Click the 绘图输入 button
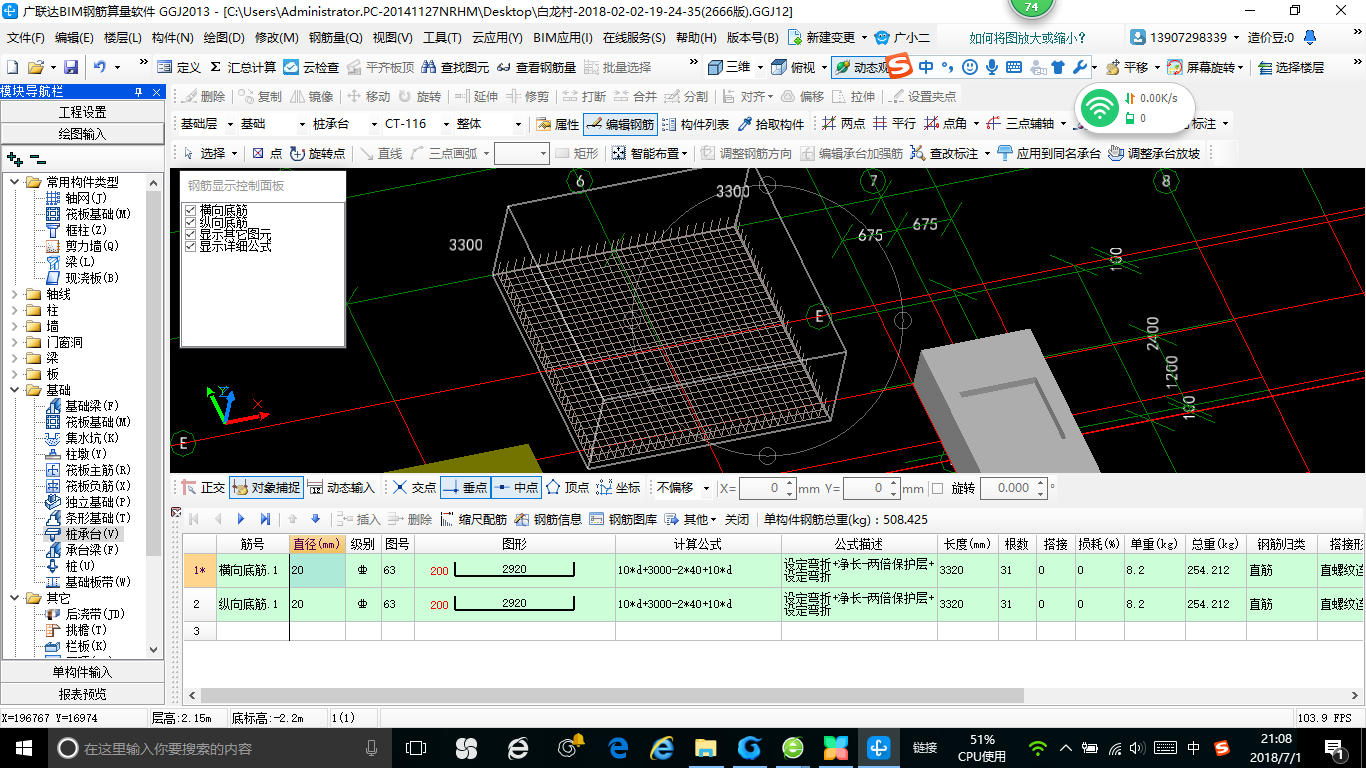 [83, 133]
